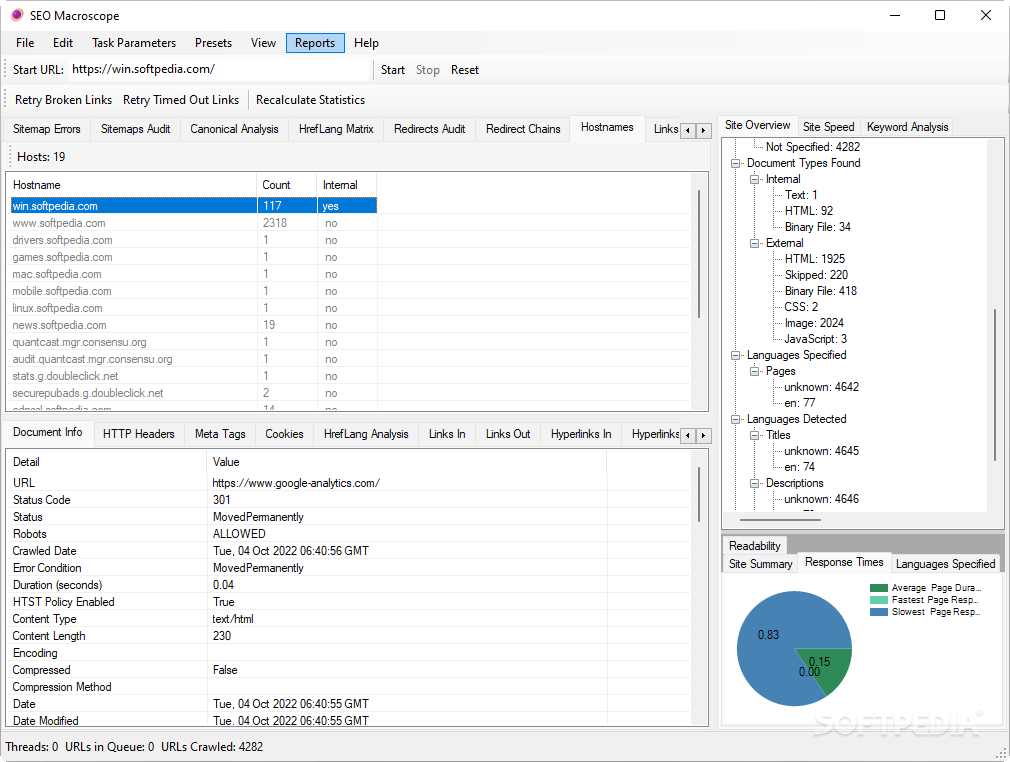
Task: Open the Edit menu
Action: [62, 43]
